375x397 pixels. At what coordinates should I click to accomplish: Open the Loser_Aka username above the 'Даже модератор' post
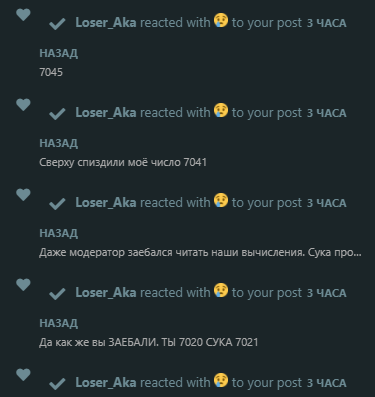click(x=106, y=203)
